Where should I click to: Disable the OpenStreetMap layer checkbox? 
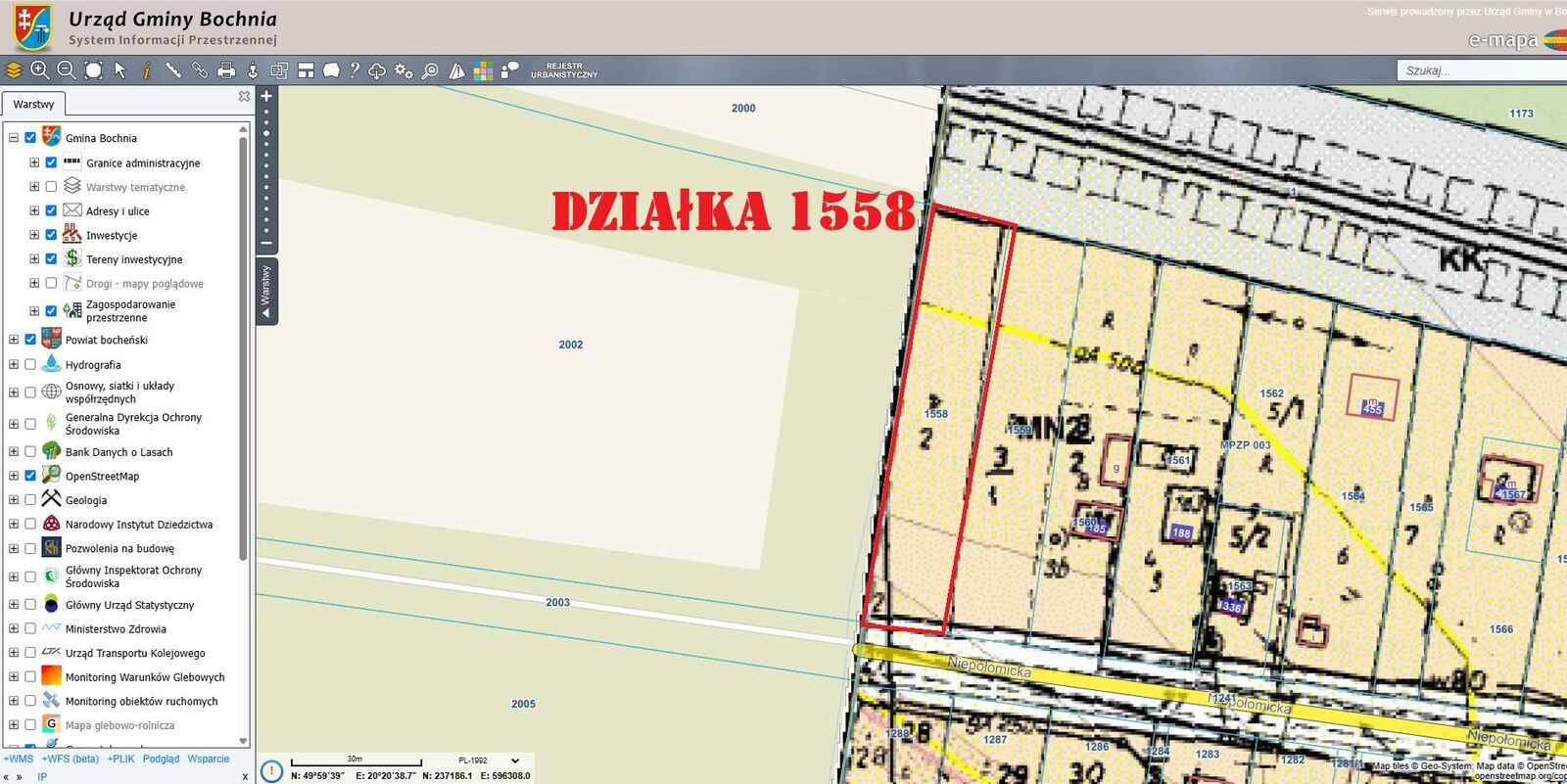coord(30,476)
